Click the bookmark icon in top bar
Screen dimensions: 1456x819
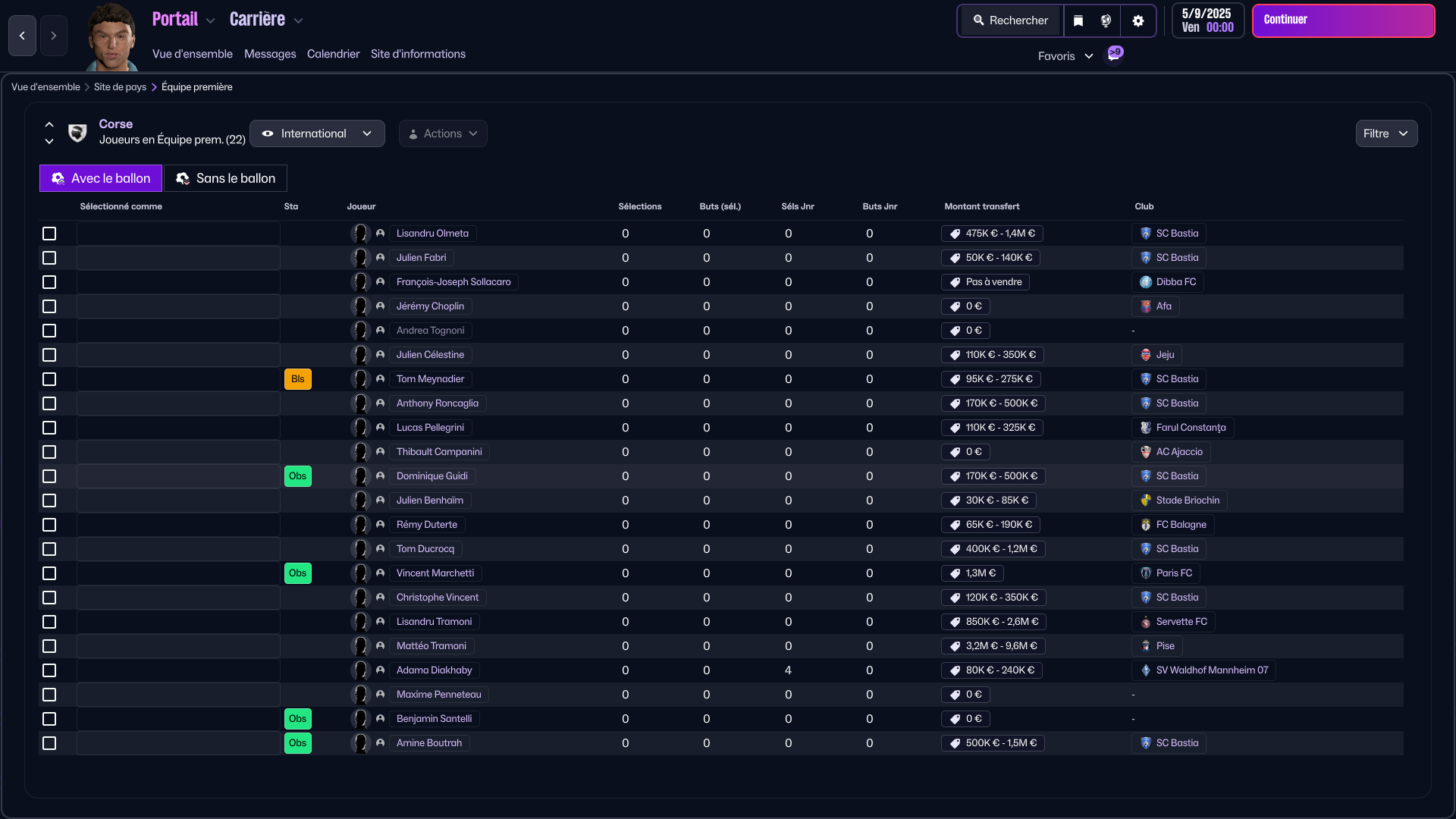click(1078, 20)
